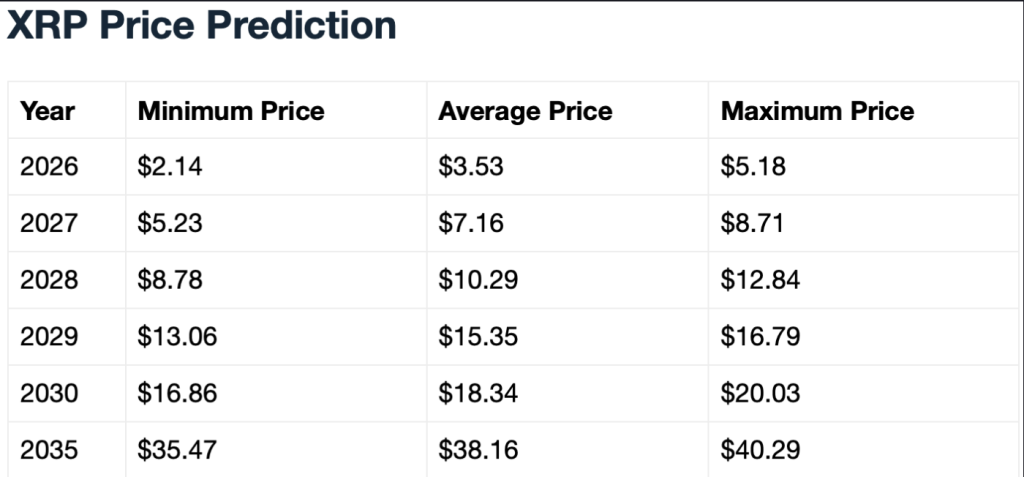Select the 2027 row label
Viewport: 1024px width, 477px height.
(49, 223)
